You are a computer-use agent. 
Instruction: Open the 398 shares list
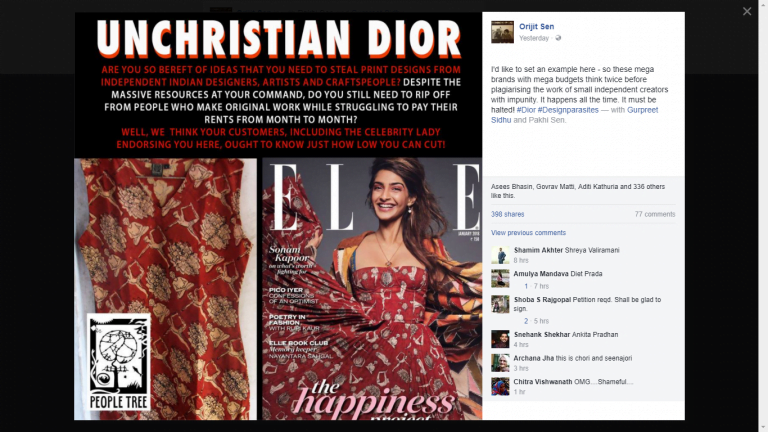pyautogui.click(x=507, y=214)
